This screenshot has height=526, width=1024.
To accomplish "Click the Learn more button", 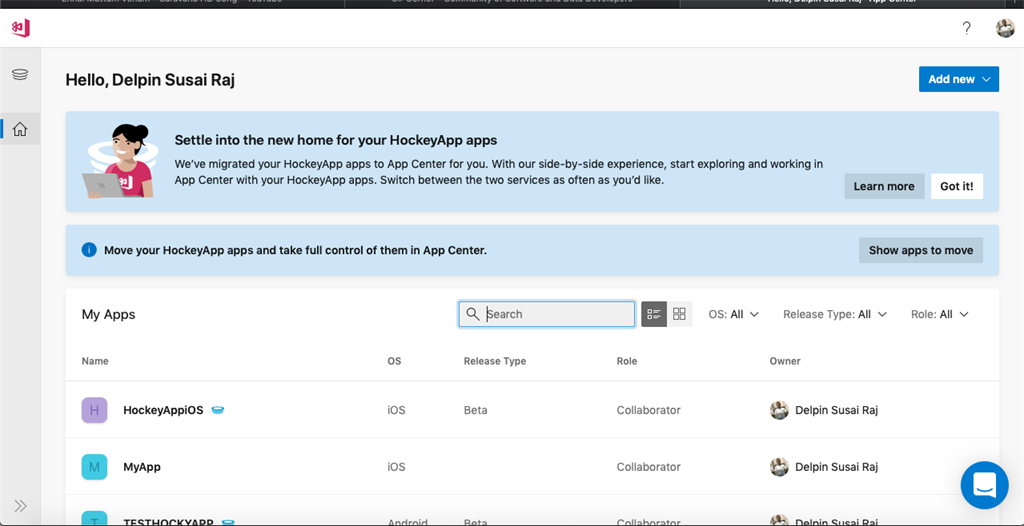I will pos(884,186).
